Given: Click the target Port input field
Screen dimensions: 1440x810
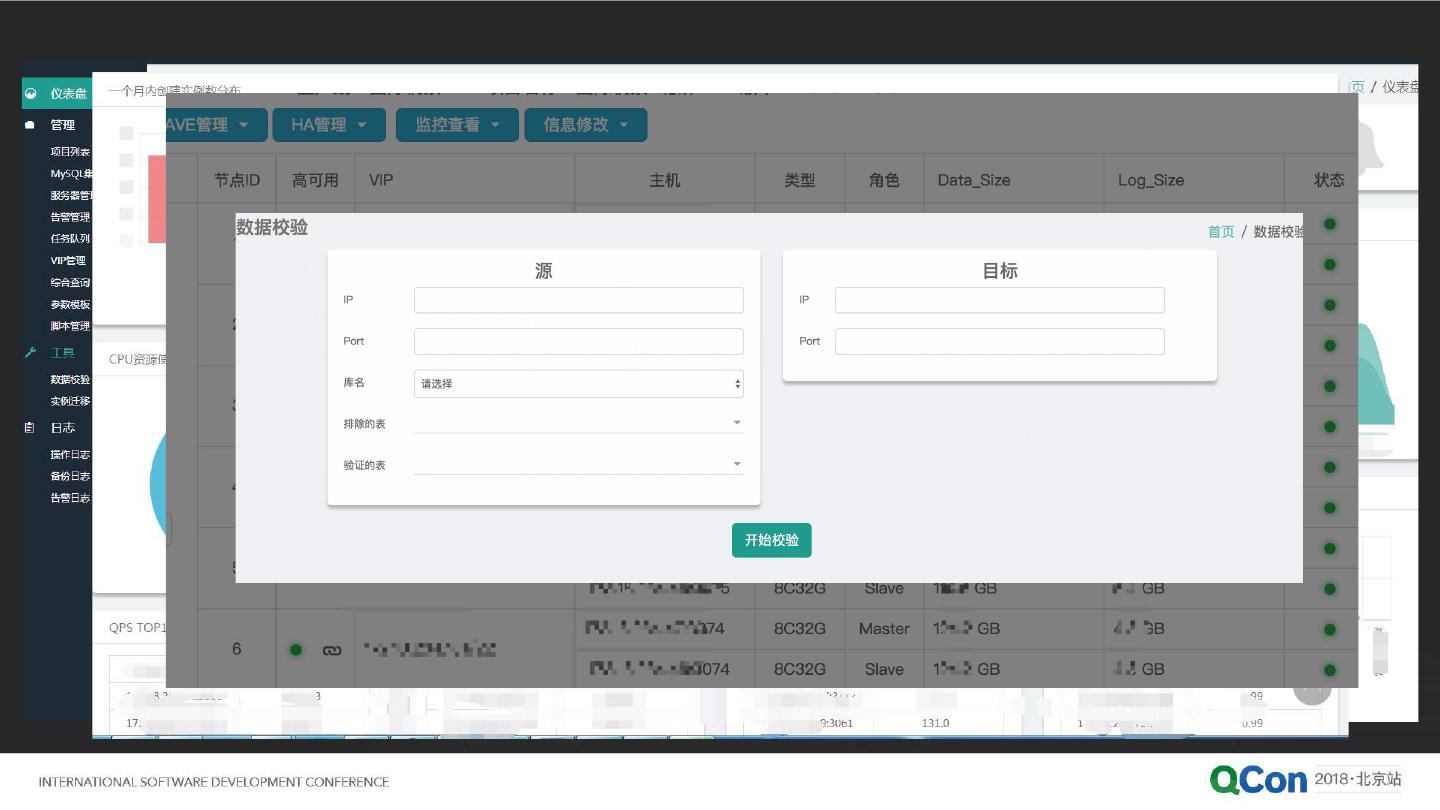Looking at the screenshot, I should coord(999,341).
